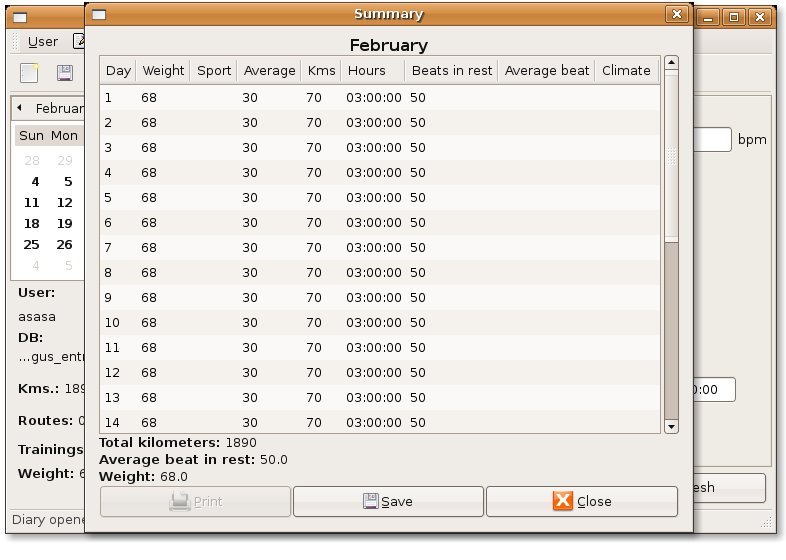Click the scrollbar down arrow in summary table
786x560 pixels.
[671, 427]
